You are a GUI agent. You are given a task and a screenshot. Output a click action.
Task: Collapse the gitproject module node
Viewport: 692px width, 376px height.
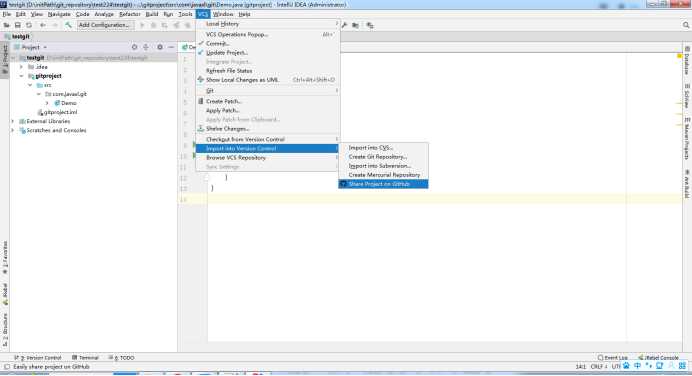[x=21, y=76]
